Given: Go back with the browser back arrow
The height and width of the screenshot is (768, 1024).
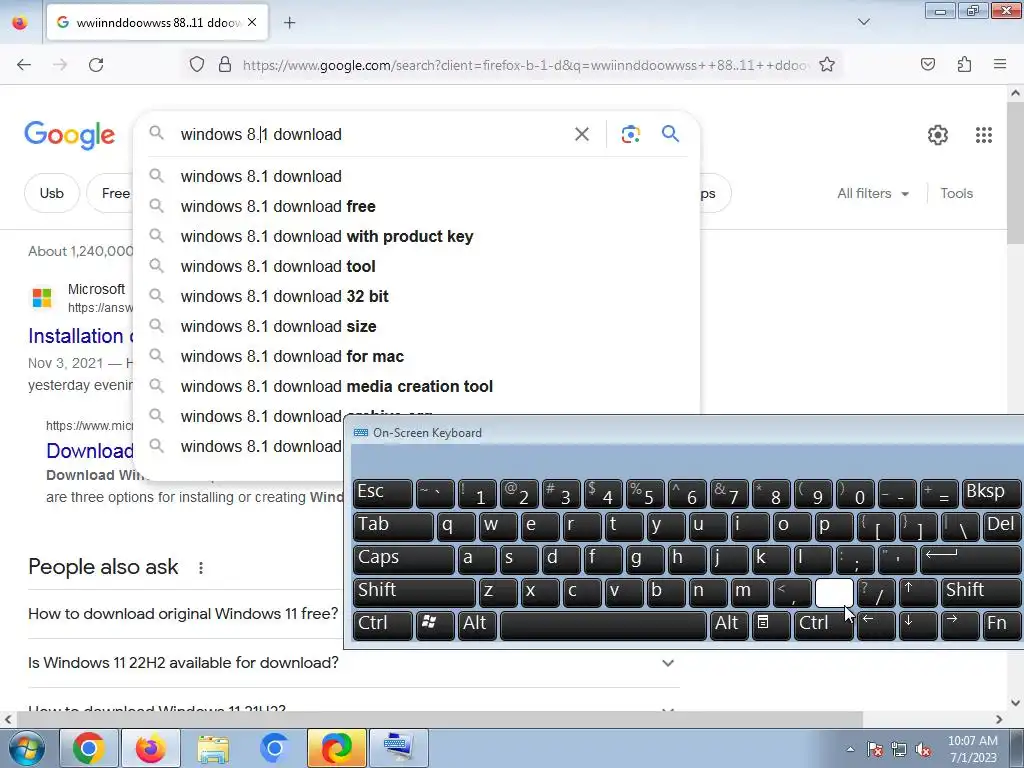Looking at the screenshot, I should point(24,65).
